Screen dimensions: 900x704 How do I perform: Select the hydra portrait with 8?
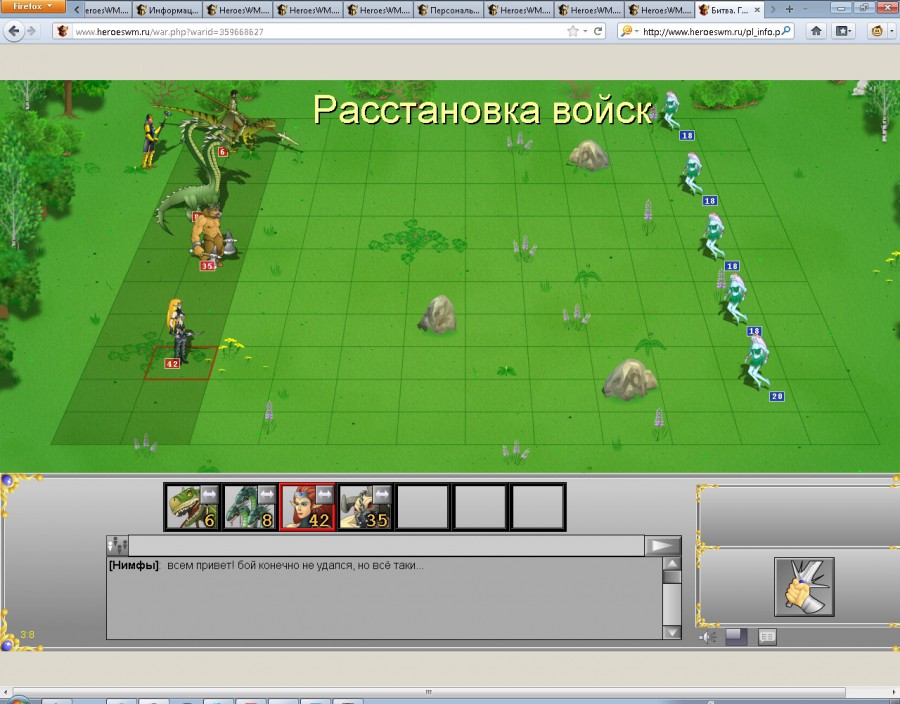250,507
